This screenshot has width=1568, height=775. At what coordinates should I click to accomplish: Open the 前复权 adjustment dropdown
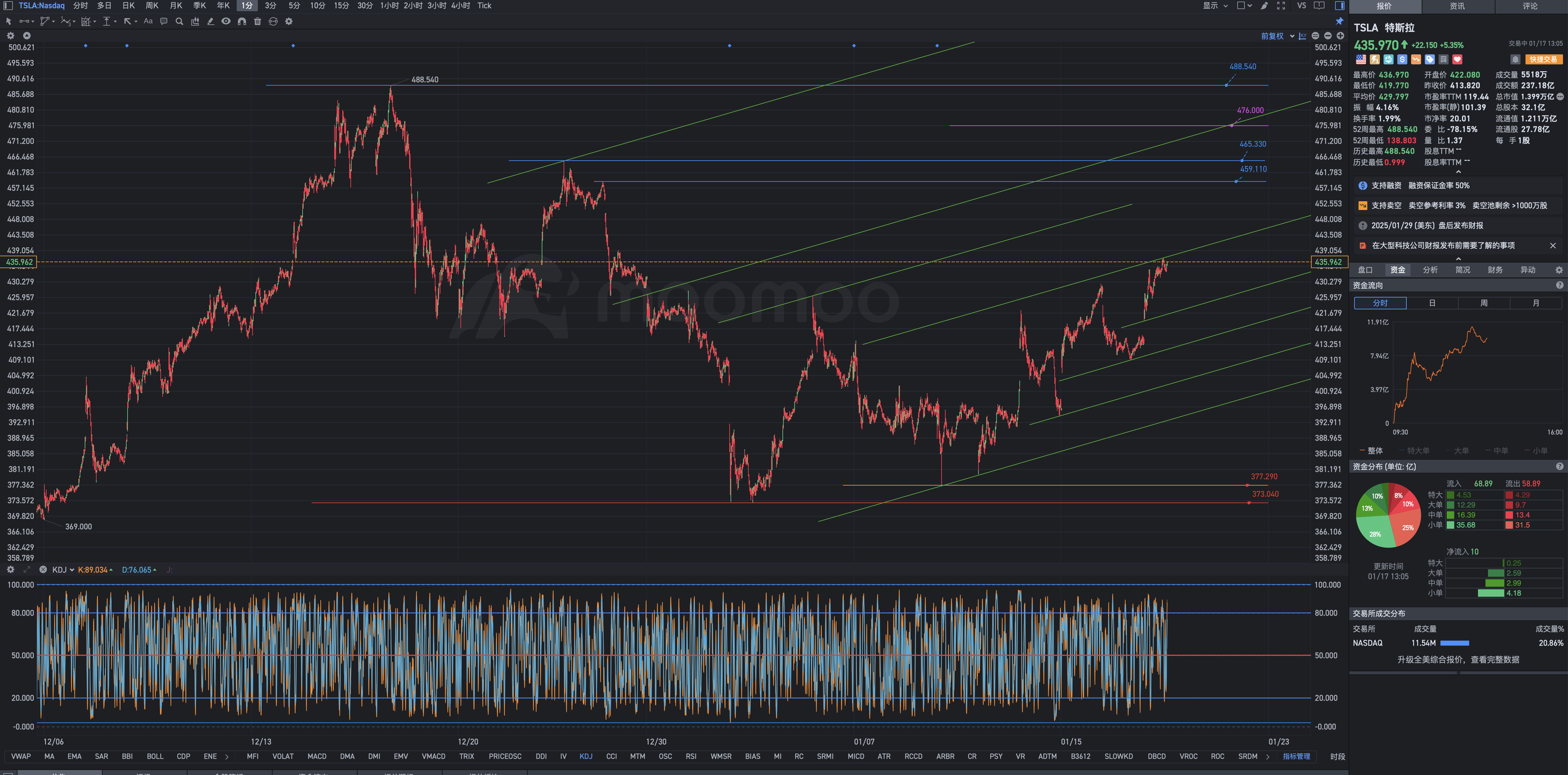tap(1278, 36)
